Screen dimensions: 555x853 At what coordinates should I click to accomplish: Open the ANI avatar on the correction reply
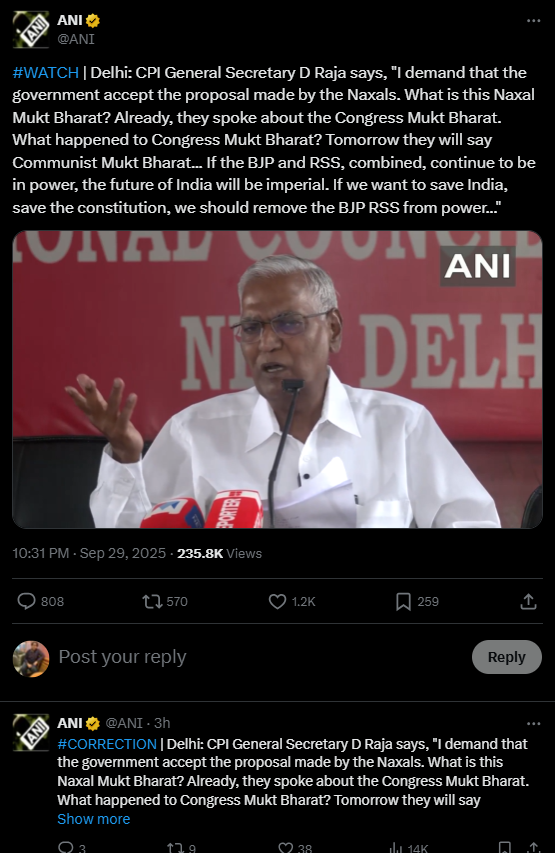pyautogui.click(x=31, y=733)
